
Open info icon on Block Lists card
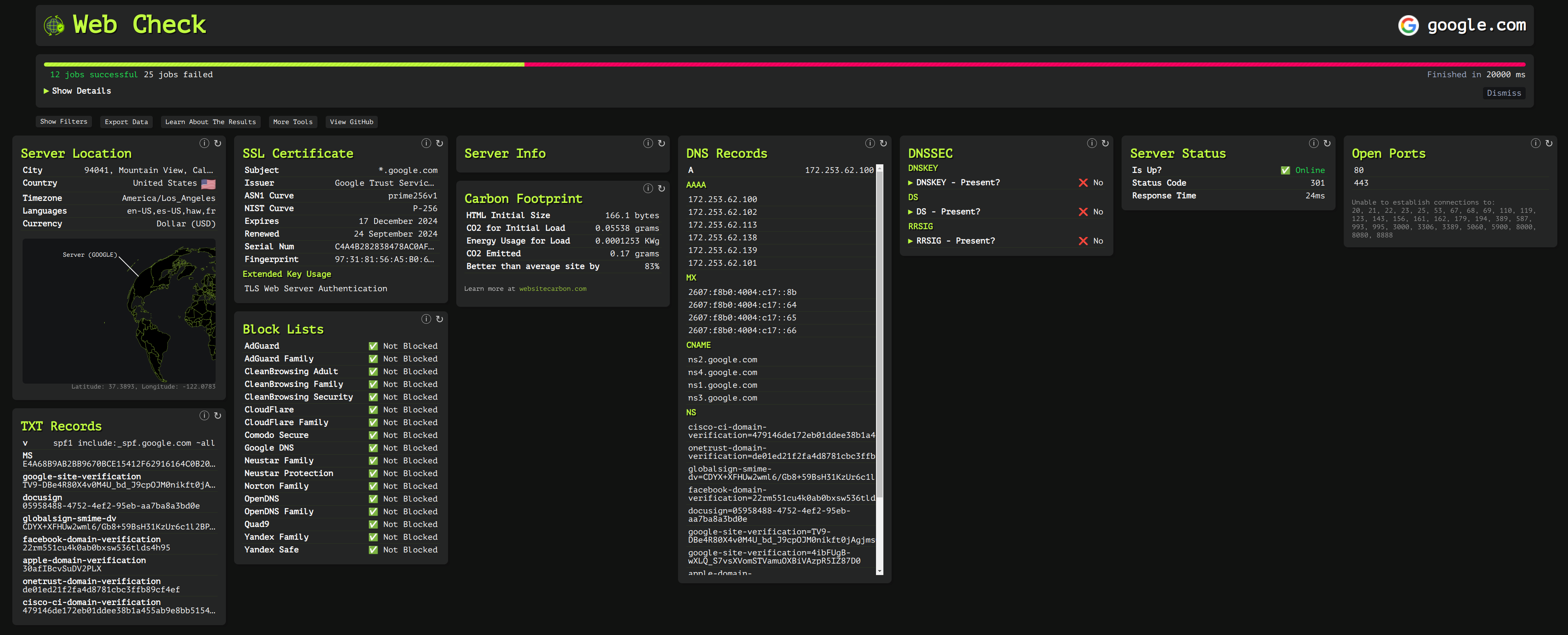tap(426, 319)
